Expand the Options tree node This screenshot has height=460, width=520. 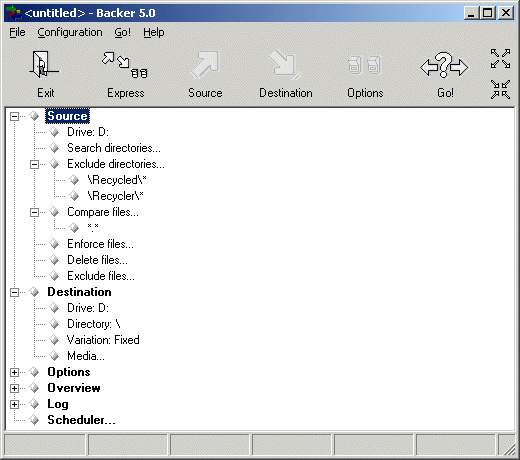(x=14, y=372)
